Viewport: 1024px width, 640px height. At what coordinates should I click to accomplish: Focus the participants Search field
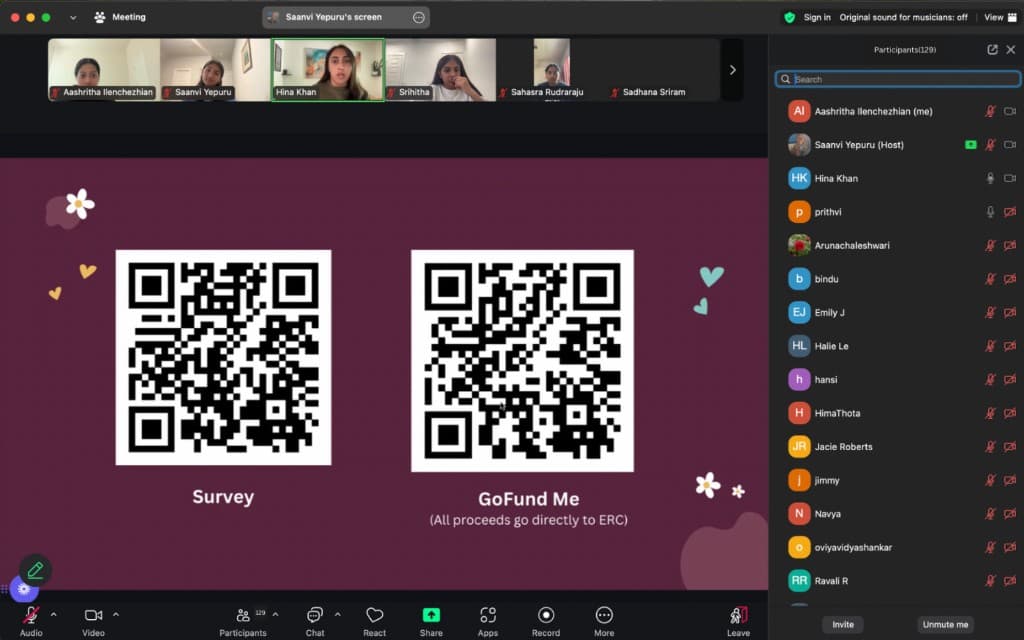[x=897, y=79]
